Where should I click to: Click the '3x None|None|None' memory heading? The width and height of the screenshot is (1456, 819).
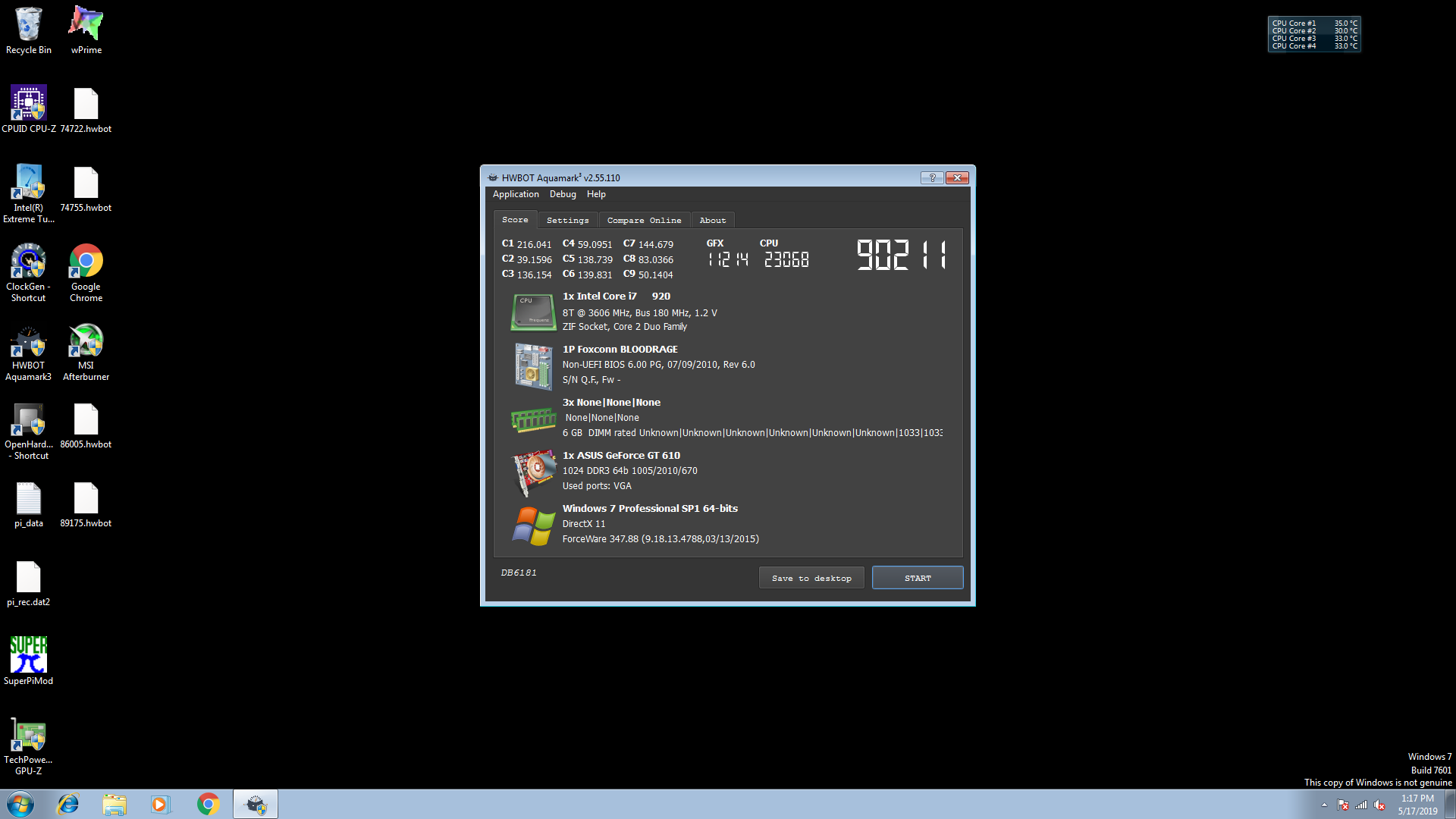coord(611,402)
